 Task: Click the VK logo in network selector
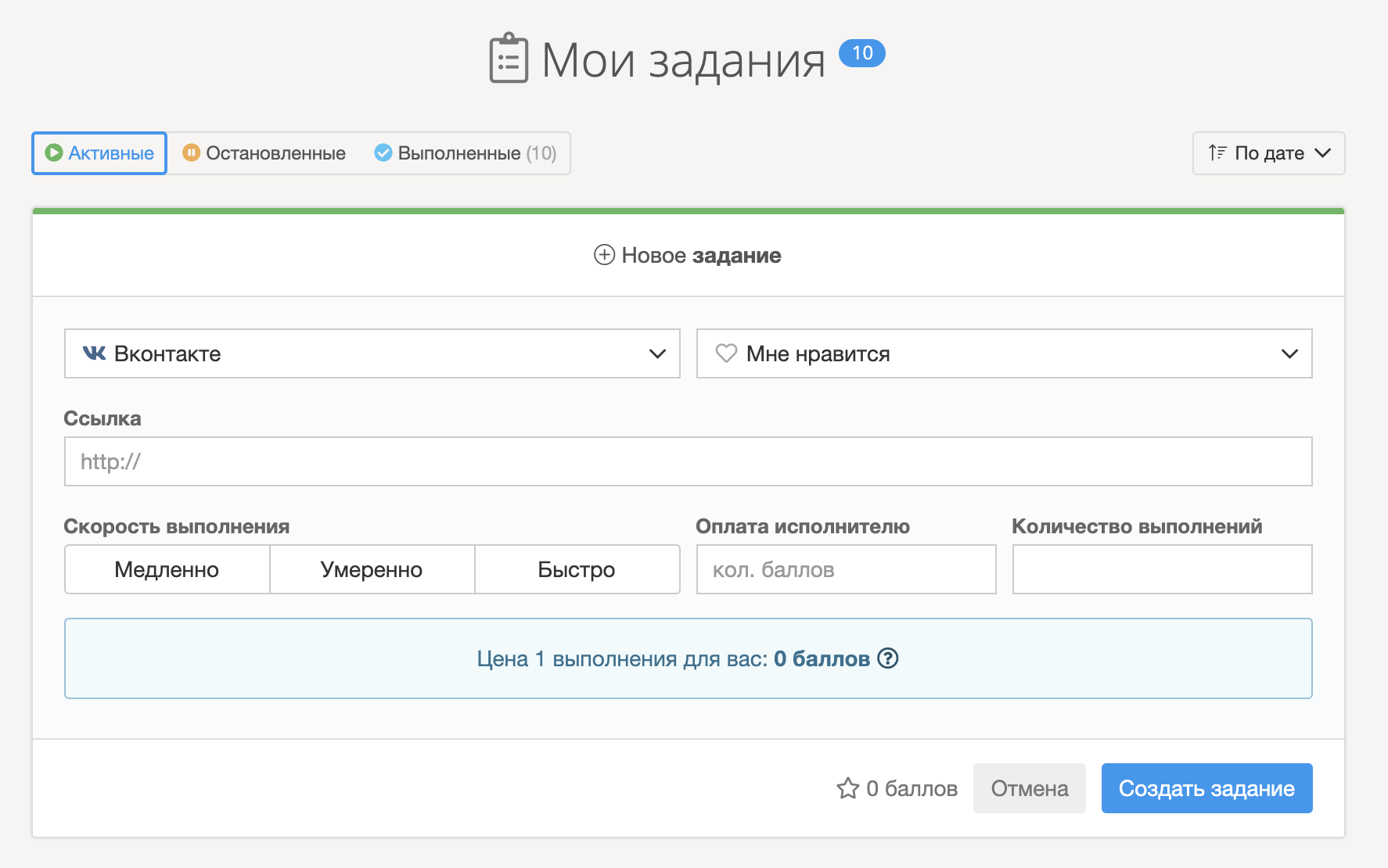click(x=94, y=353)
